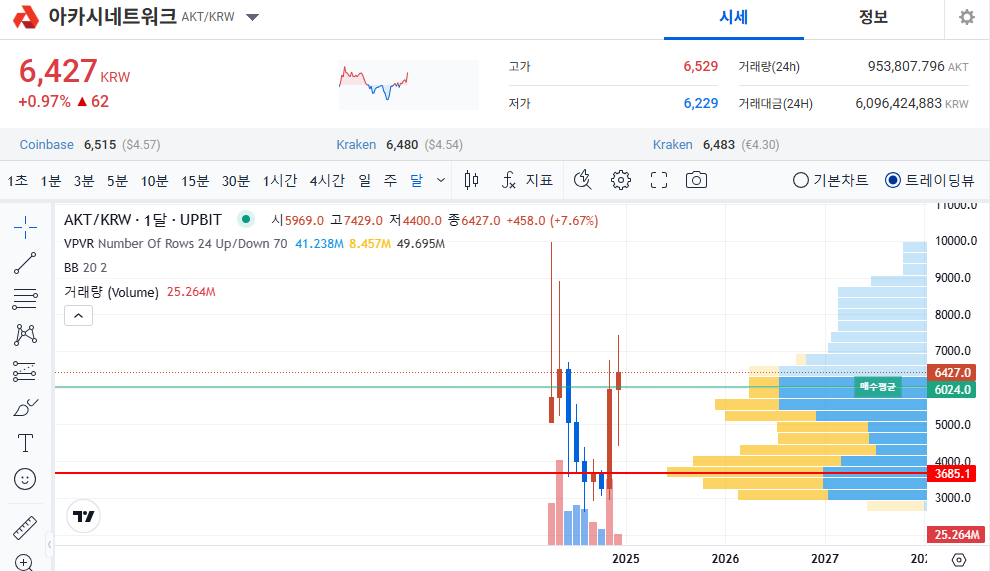990x571 pixels.
Task: Switch to the 시세 tab
Action: (734, 18)
